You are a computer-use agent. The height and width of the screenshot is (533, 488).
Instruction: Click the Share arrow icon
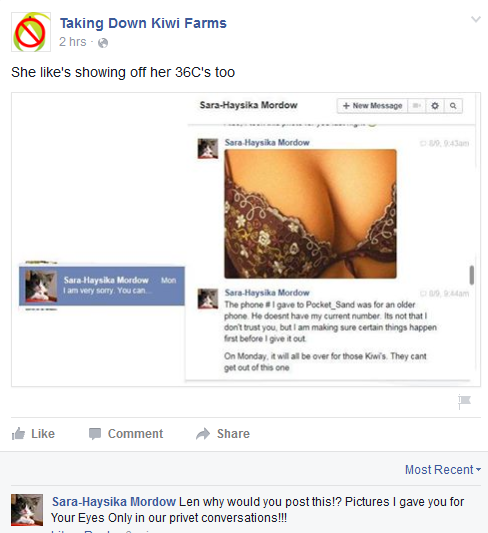tap(203, 434)
